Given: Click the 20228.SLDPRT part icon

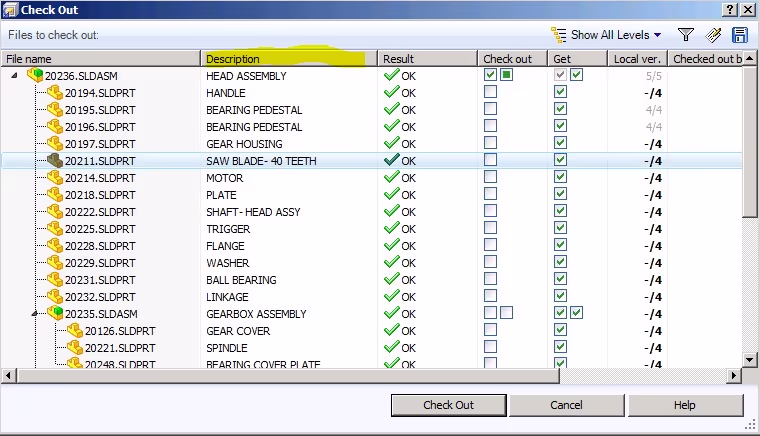Looking at the screenshot, I should click(55, 245).
